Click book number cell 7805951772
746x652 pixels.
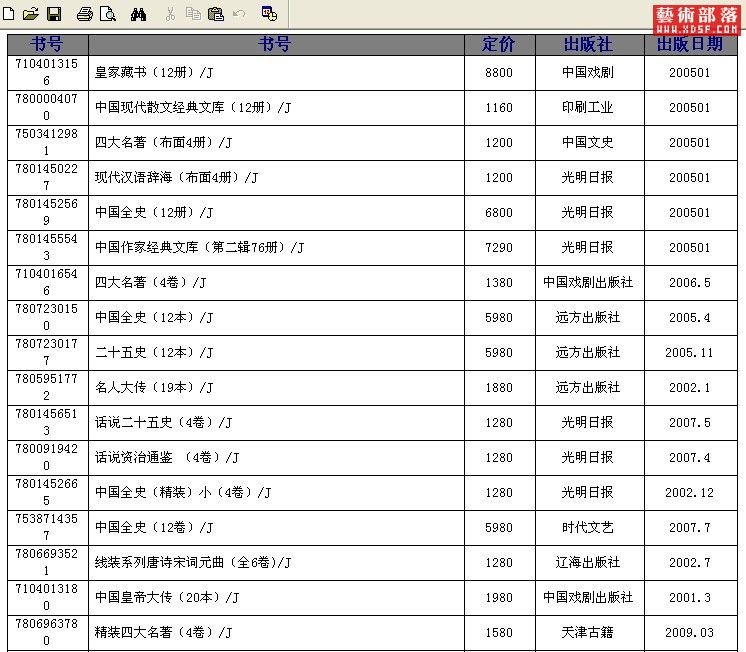pyautogui.click(x=48, y=388)
